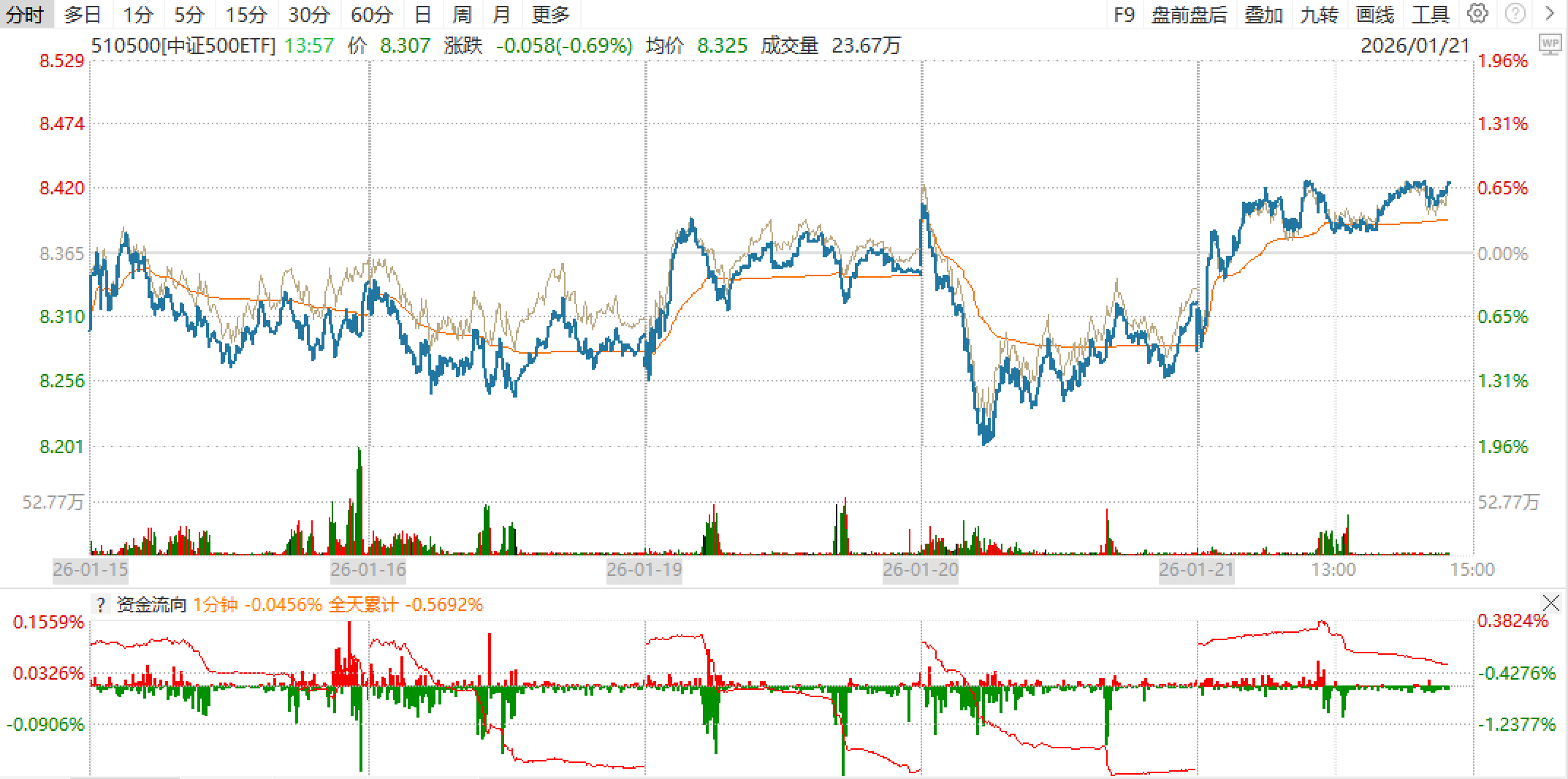Switch to 多日 multi-day view
The width and height of the screenshot is (1568, 779).
(x=82, y=15)
